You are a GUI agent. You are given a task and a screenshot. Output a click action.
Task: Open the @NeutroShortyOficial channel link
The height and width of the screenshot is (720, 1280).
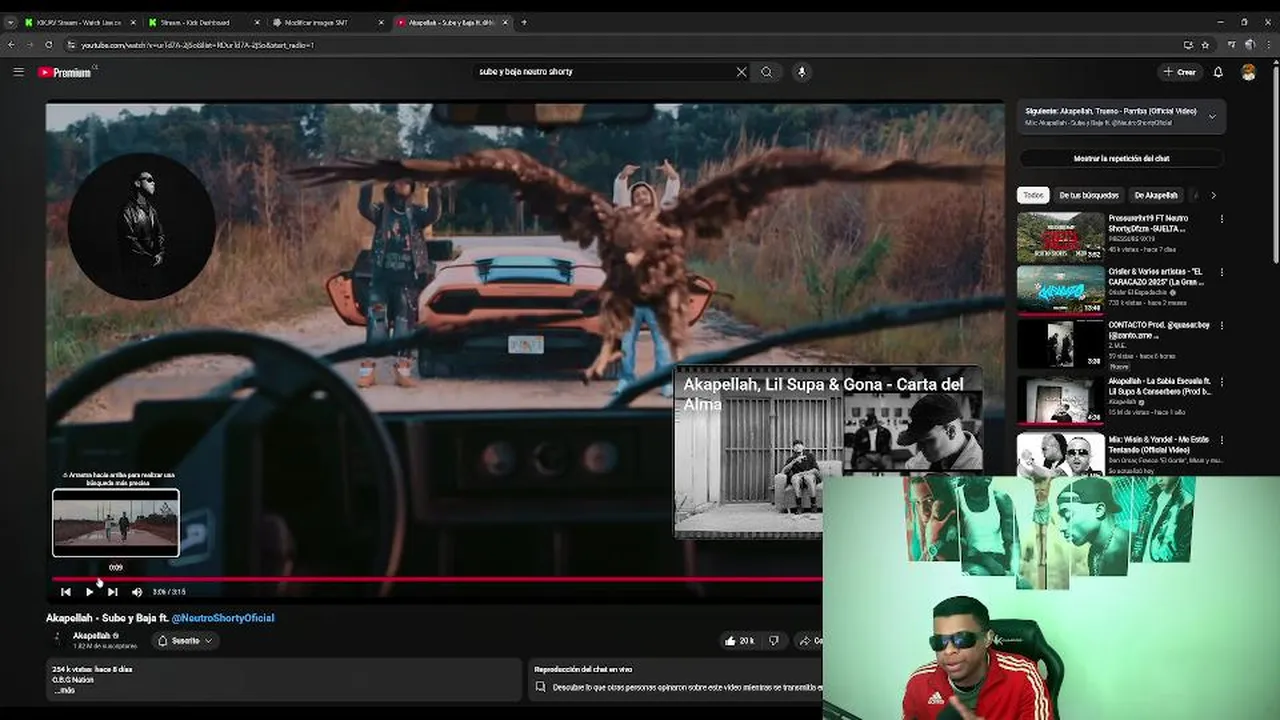pos(223,618)
